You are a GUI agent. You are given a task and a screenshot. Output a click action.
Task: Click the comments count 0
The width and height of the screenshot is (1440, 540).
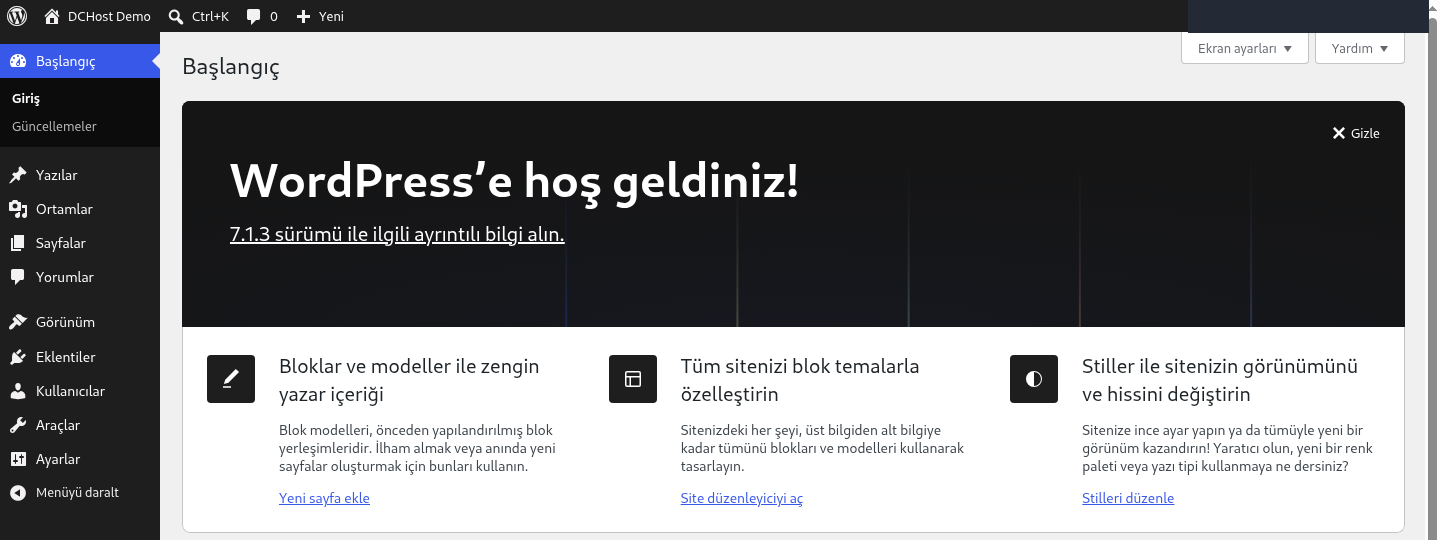(274, 16)
